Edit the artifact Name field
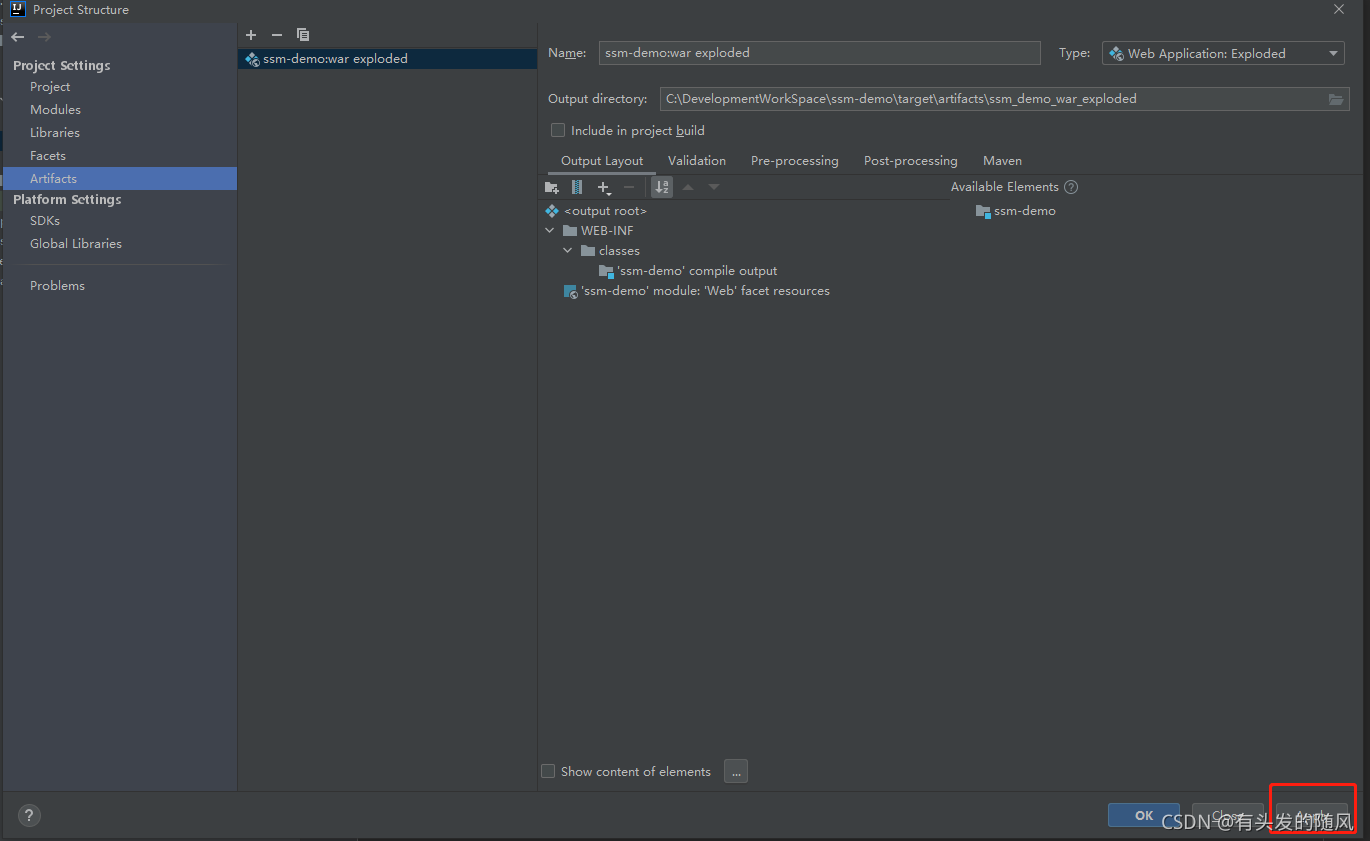 click(819, 53)
